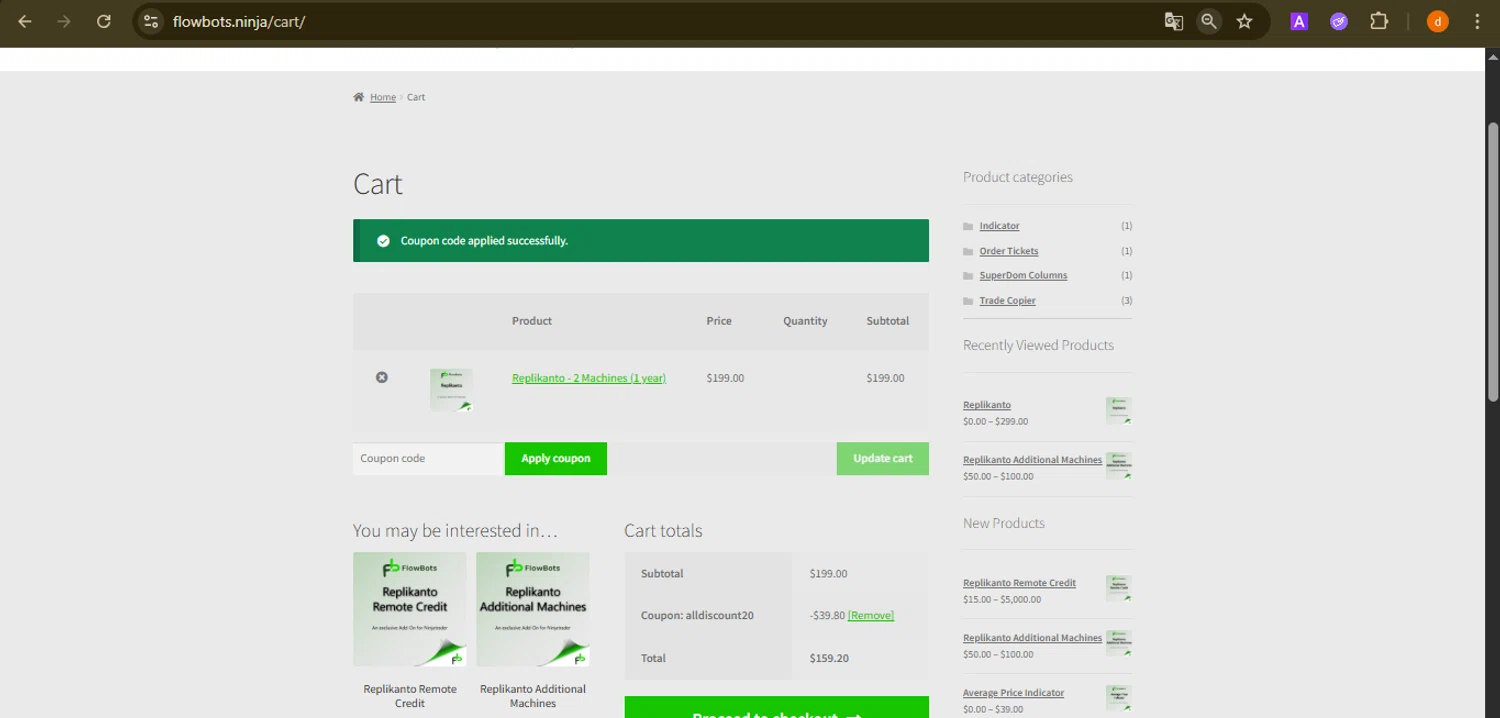Click the Update cart button

(883, 459)
